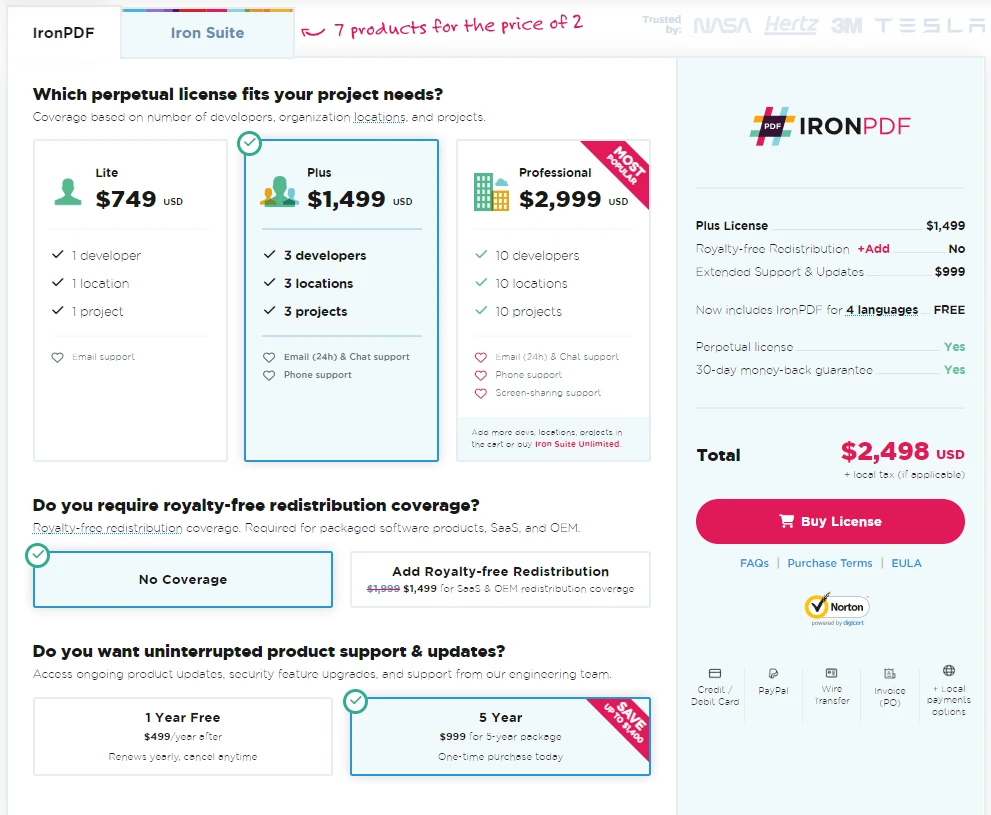Switch to the IronPDF tab
Viewport: 991px width, 815px height.
[63, 33]
